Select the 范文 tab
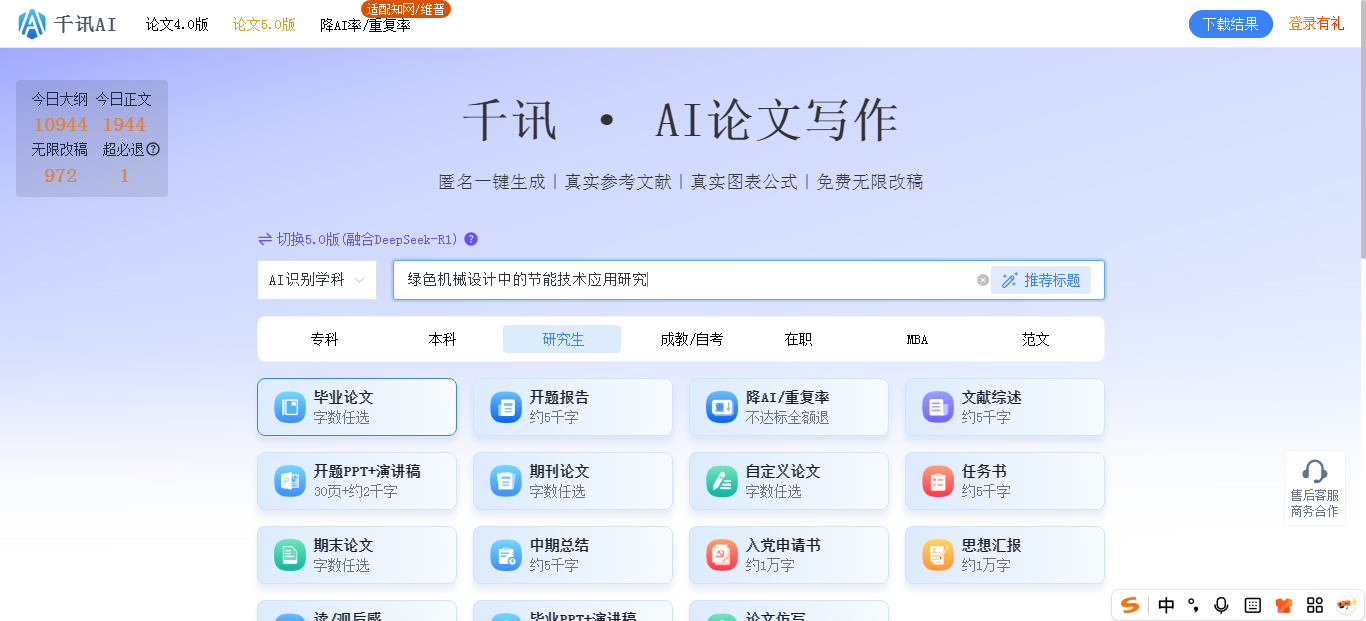1366x621 pixels. point(1036,339)
